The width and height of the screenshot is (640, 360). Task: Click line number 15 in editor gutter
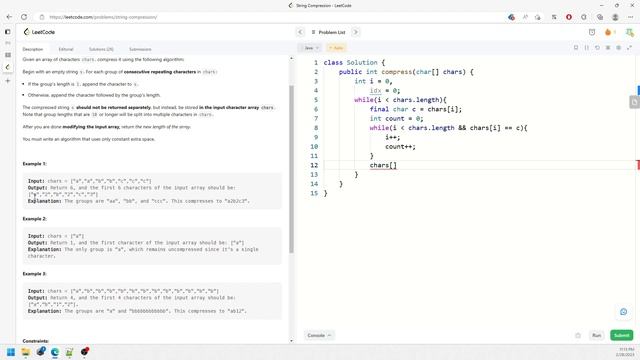click(x=314, y=193)
